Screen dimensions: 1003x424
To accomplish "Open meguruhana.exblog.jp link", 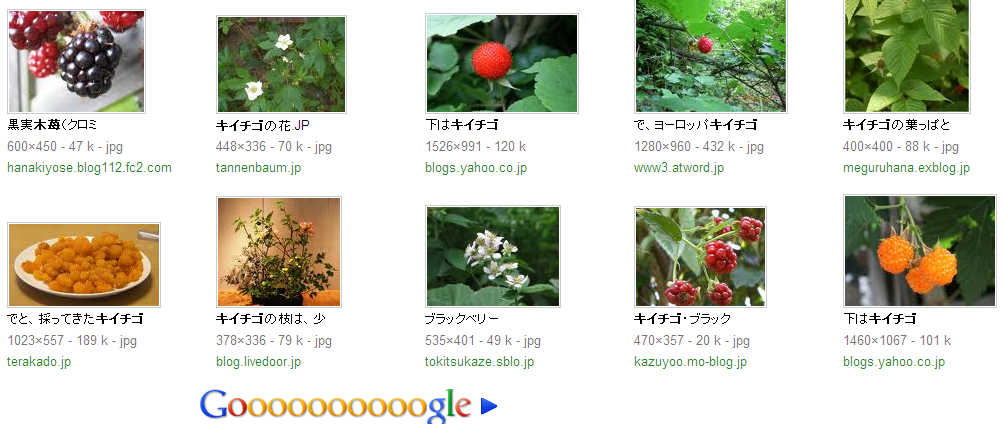I will click(x=906, y=168).
